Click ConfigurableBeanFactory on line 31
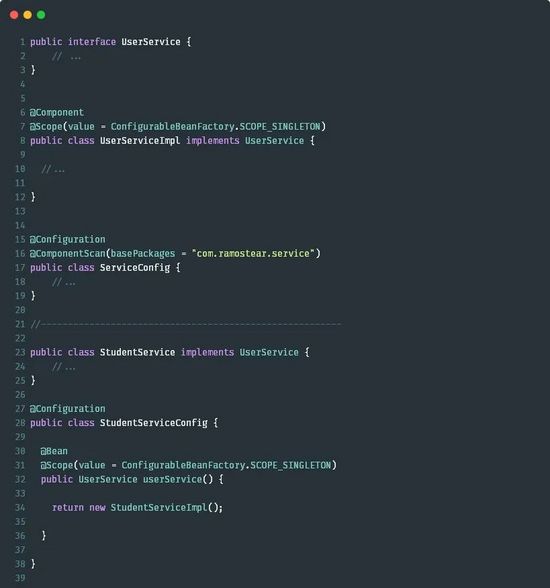 click(x=183, y=465)
